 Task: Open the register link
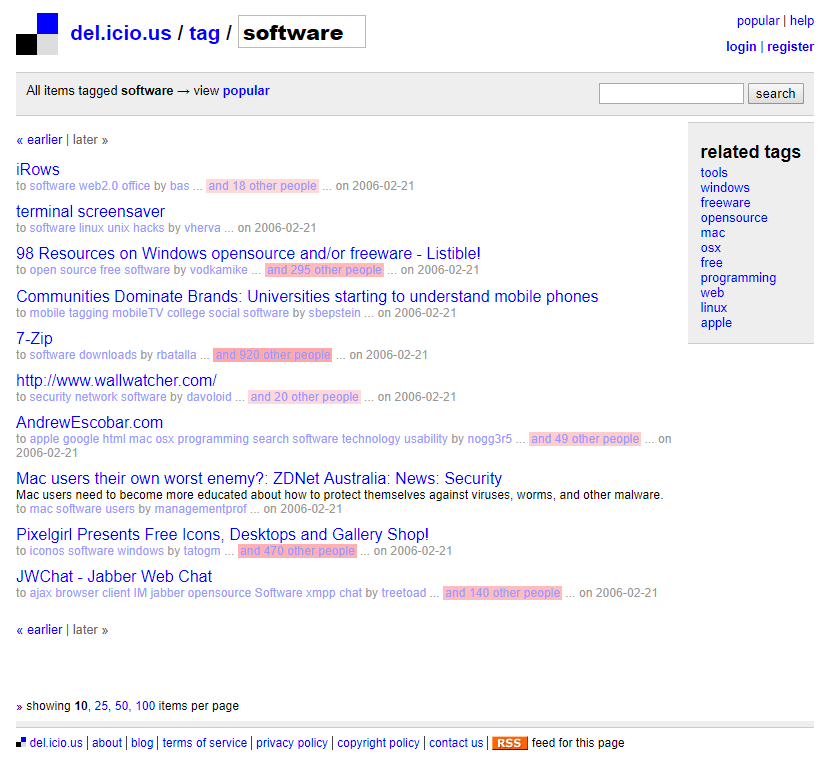pos(790,47)
